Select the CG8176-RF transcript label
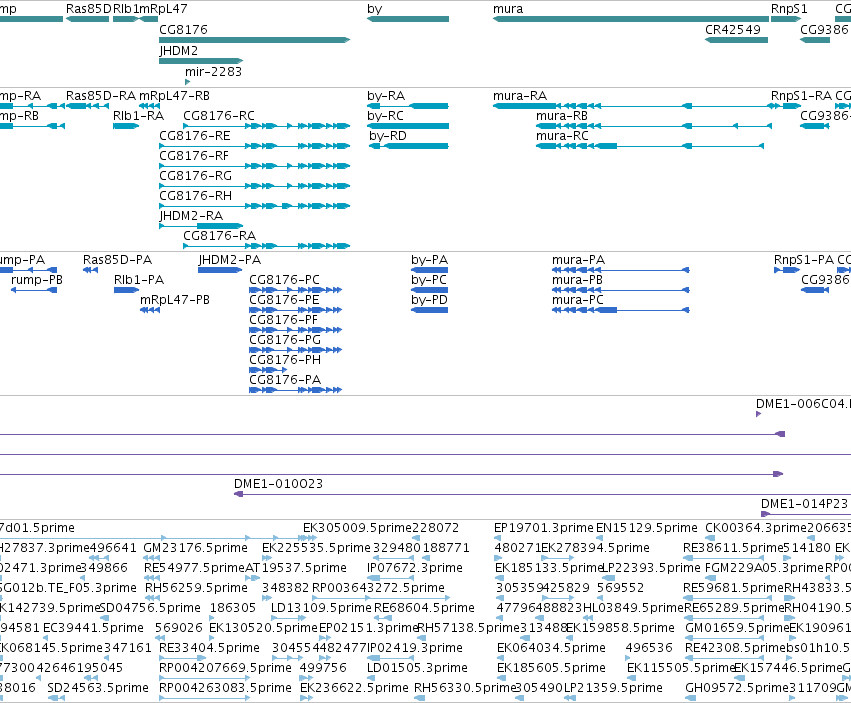This screenshot has width=851, height=703. 194,156
